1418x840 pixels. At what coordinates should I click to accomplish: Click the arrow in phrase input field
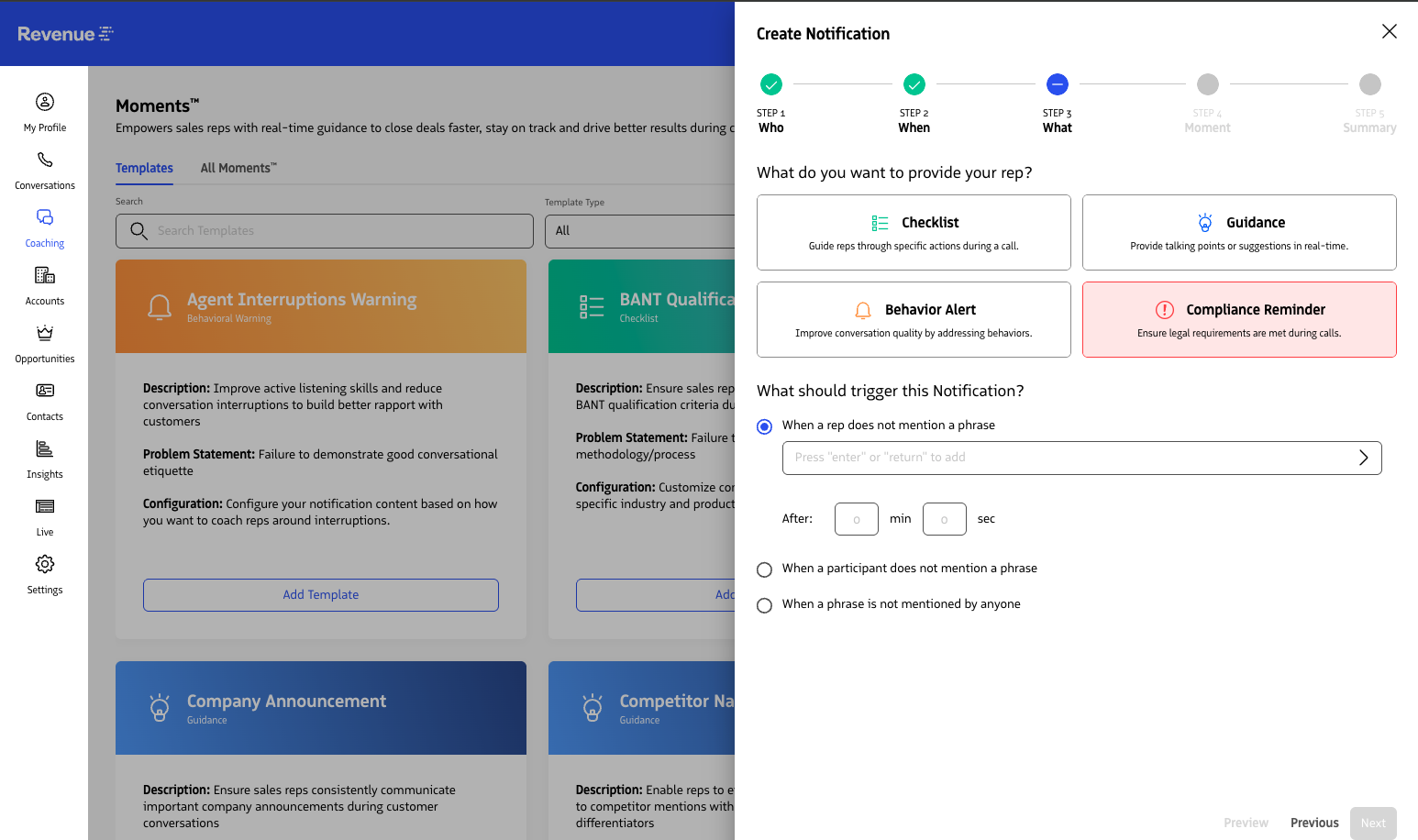pyautogui.click(x=1363, y=458)
